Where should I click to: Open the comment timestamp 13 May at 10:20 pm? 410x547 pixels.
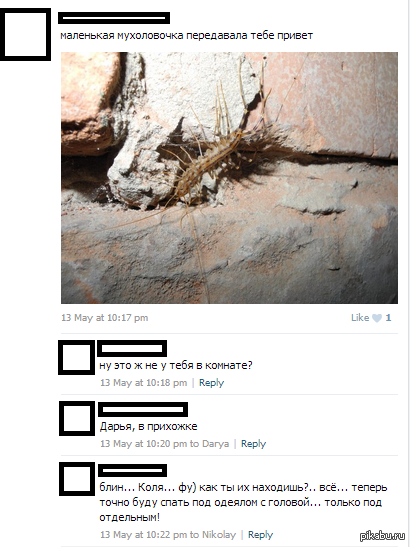[144, 444]
